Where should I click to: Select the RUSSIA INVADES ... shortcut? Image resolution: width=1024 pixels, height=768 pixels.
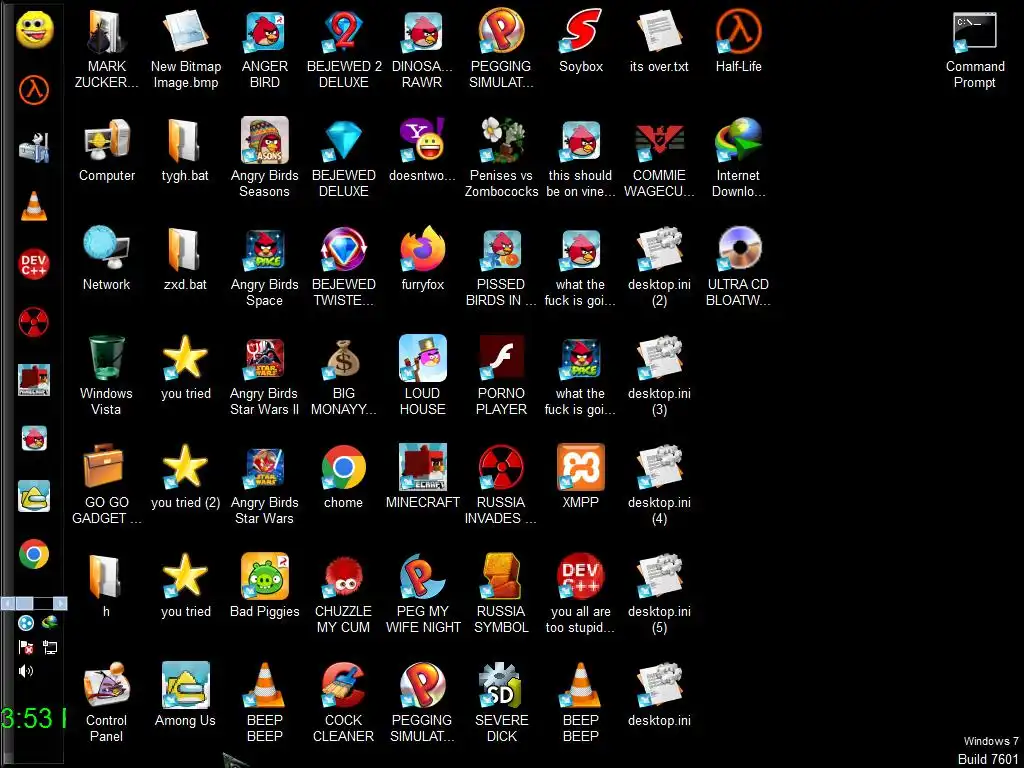pyautogui.click(x=502, y=485)
